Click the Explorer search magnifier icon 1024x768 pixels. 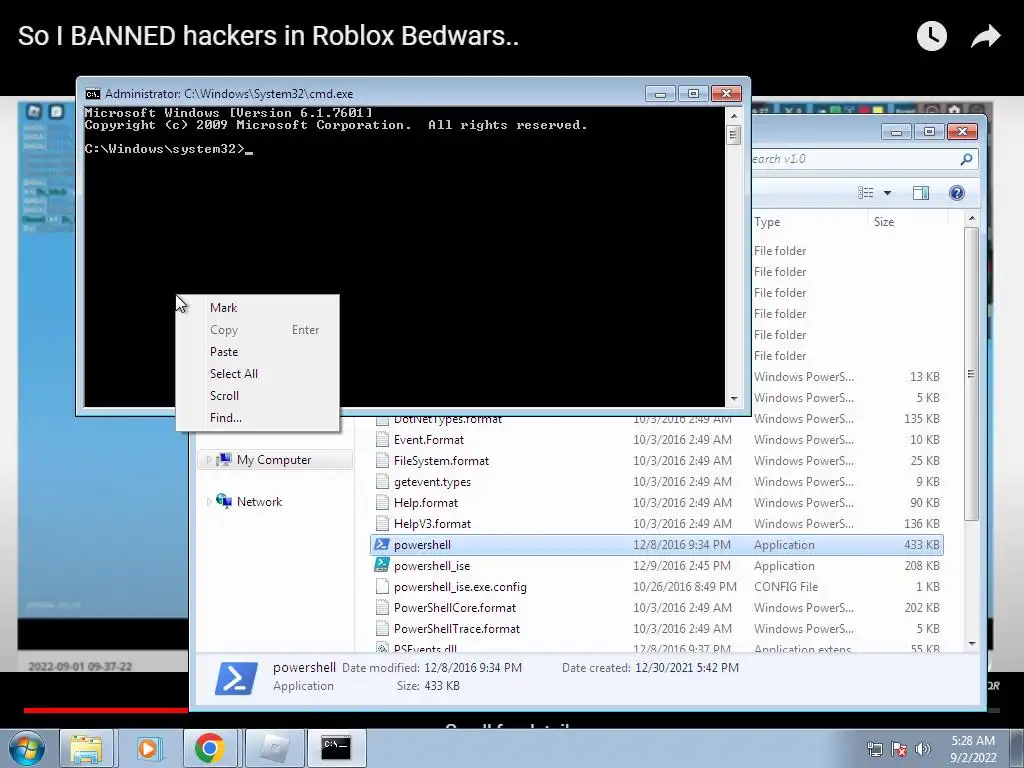(x=966, y=159)
